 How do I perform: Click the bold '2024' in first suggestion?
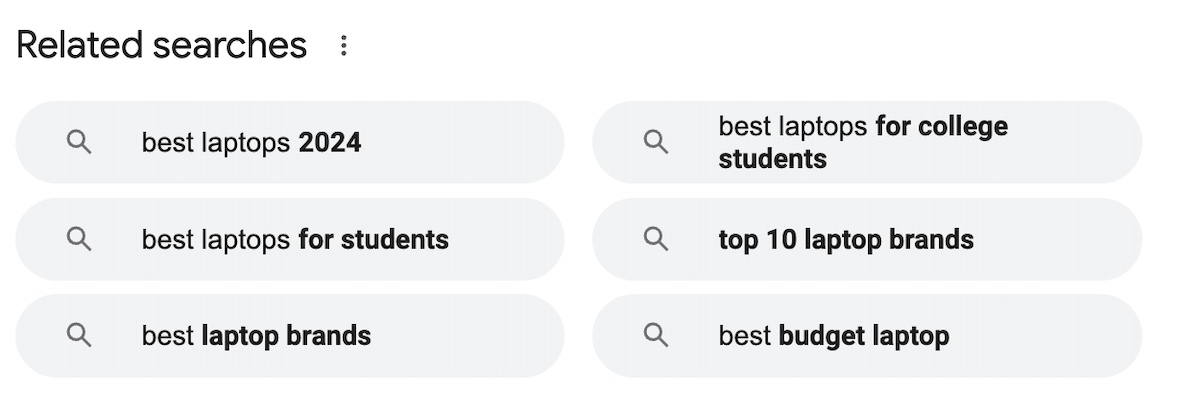330,143
